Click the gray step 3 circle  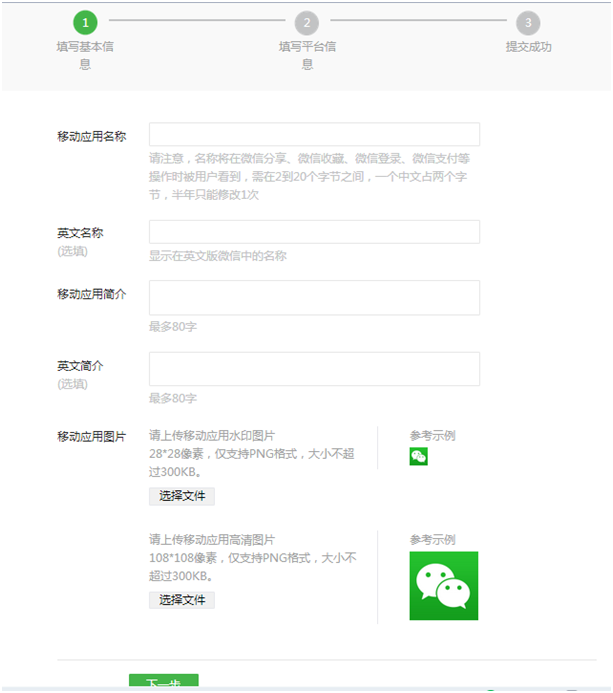[x=527, y=22]
